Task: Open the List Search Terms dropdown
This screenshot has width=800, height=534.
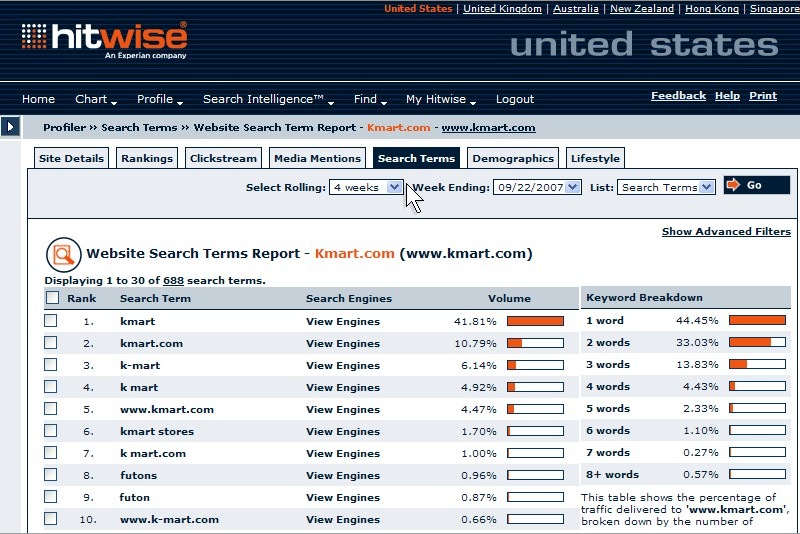Action: click(x=666, y=187)
